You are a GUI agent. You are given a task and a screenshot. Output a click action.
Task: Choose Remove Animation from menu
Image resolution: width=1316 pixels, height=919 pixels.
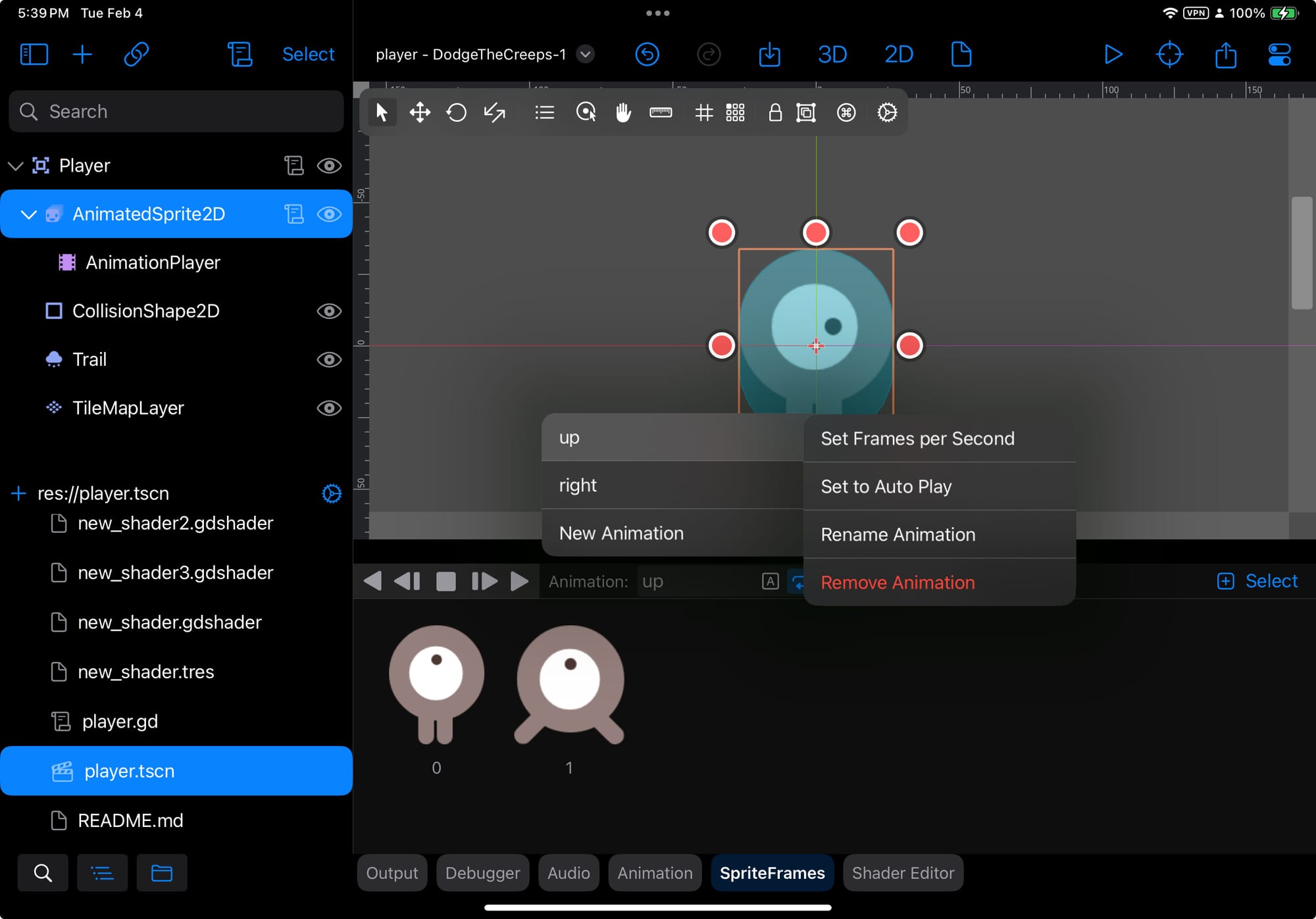pos(898,583)
